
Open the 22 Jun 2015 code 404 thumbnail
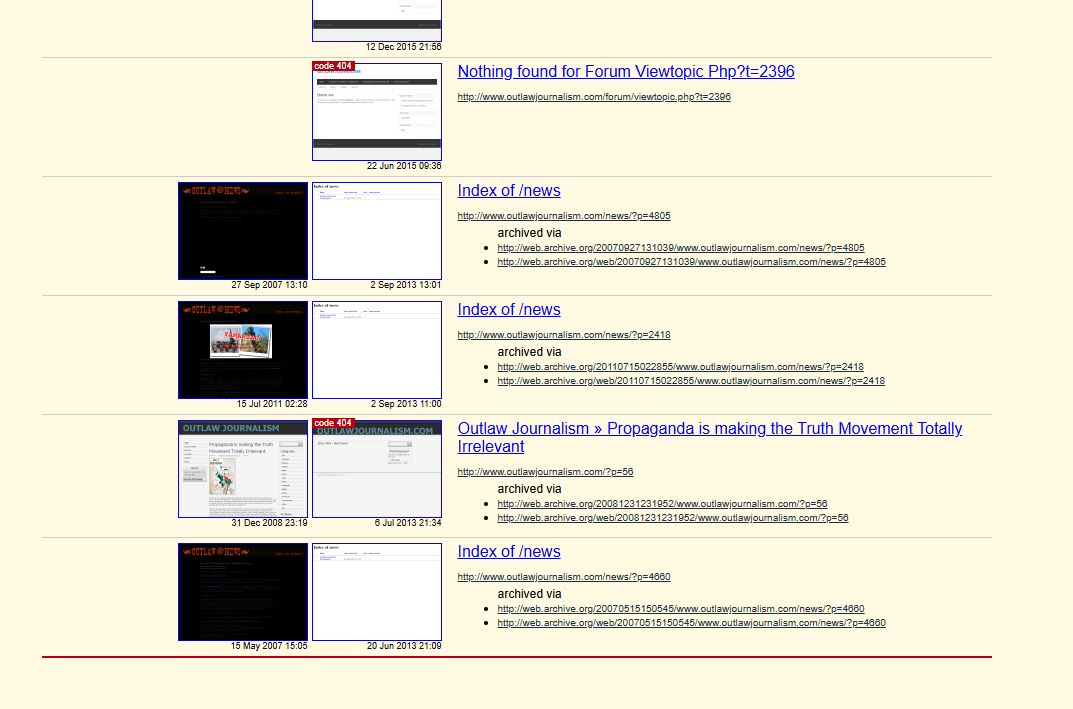tap(377, 112)
